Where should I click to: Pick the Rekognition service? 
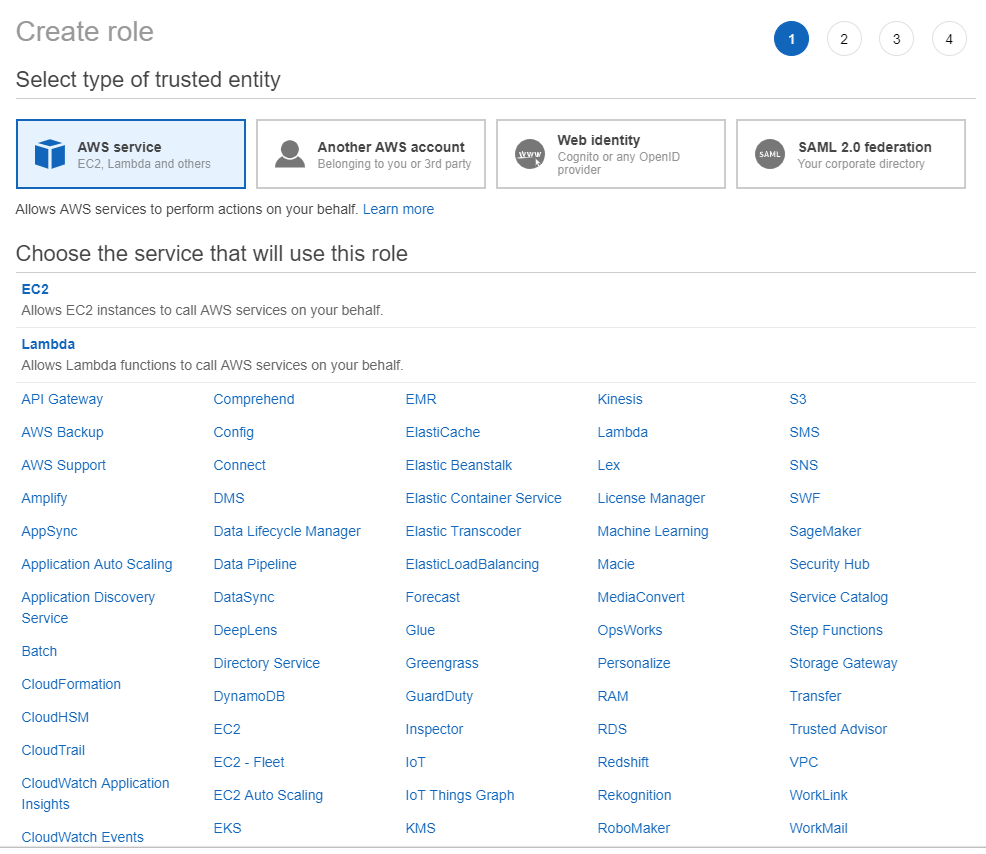pos(634,796)
